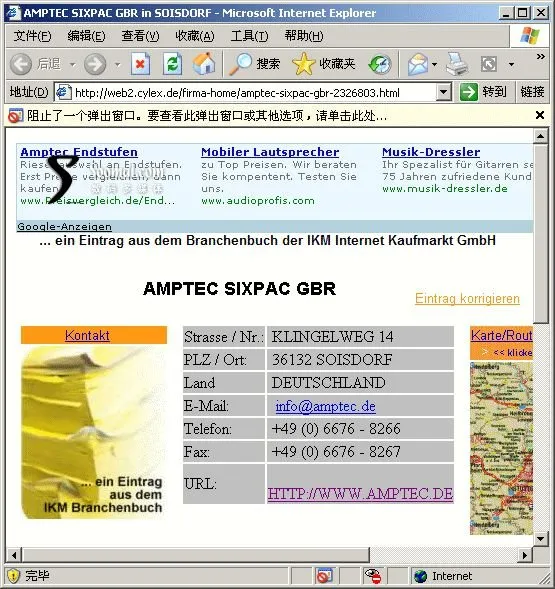Image resolution: width=555 pixels, height=589 pixels.
Task: Open Mail envelope icon
Action: click(x=418, y=64)
